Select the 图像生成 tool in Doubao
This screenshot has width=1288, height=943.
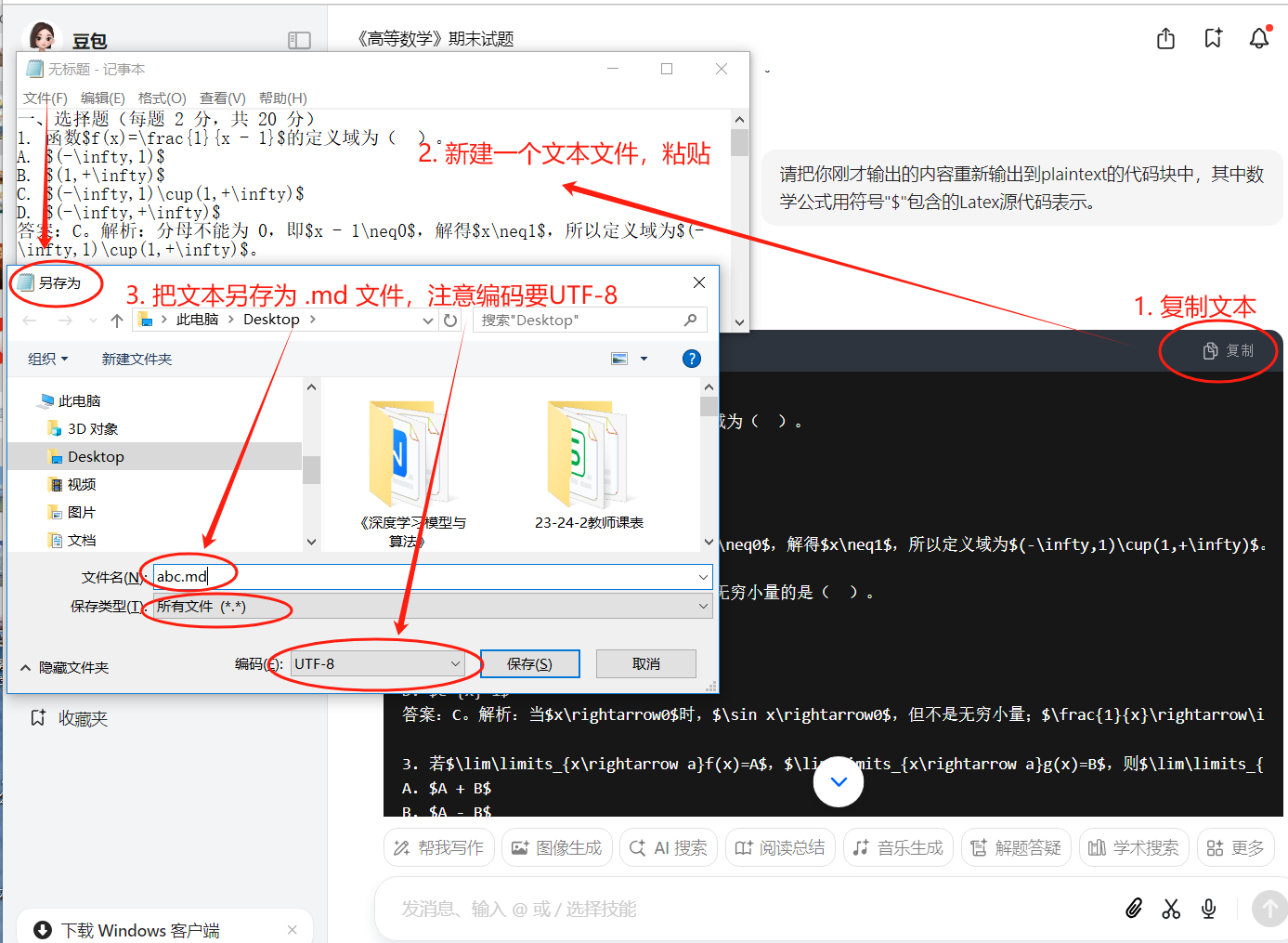point(556,846)
